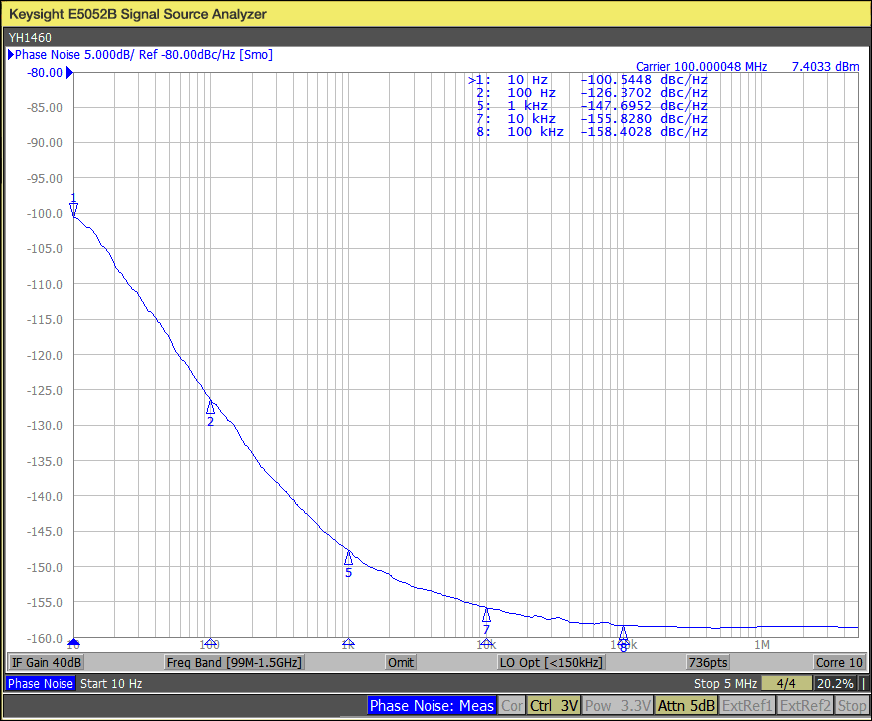The width and height of the screenshot is (872, 721).
Task: Click the 20.2% progress indicator
Action: [835, 684]
